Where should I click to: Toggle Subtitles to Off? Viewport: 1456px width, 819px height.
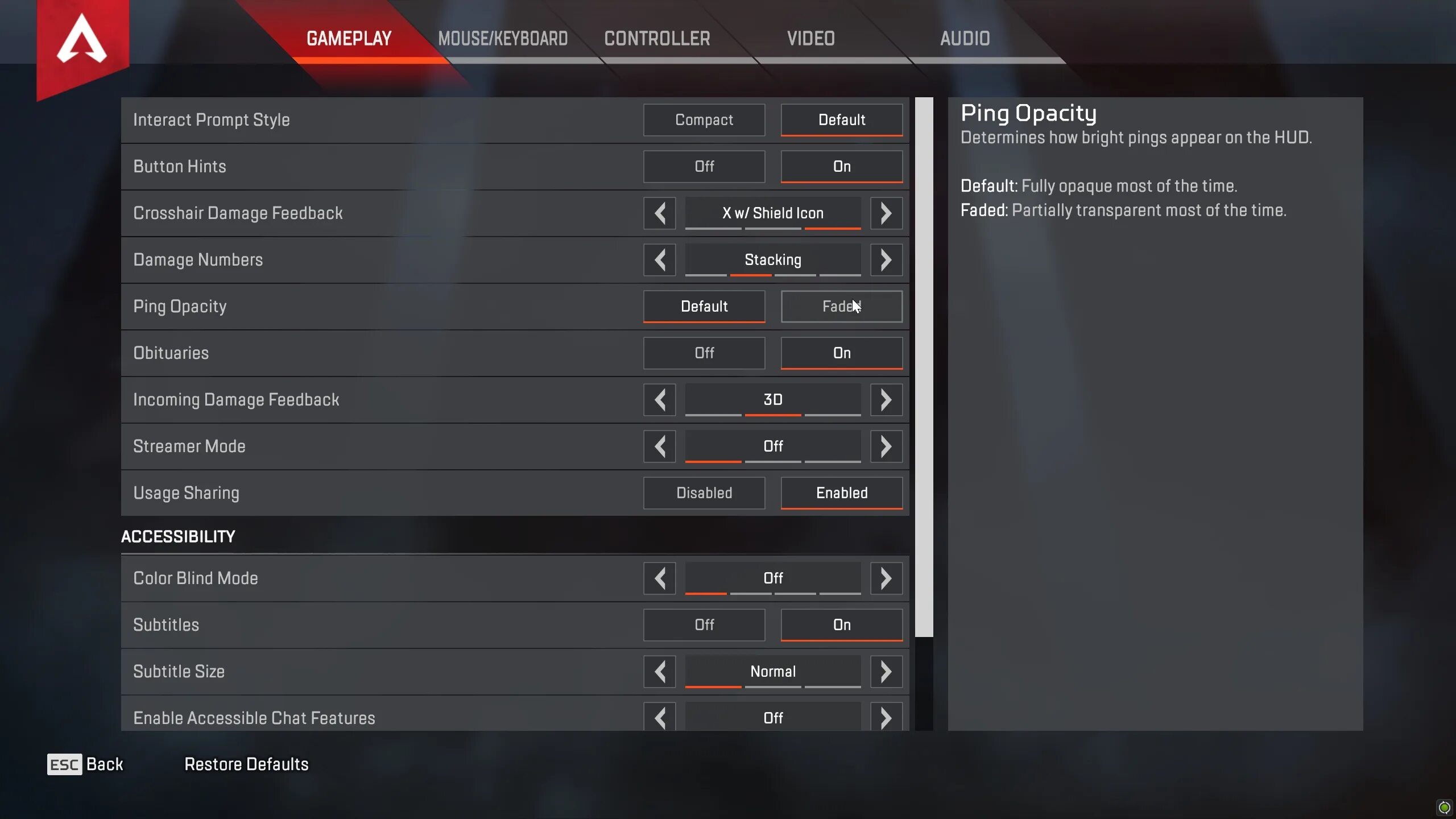(x=704, y=624)
